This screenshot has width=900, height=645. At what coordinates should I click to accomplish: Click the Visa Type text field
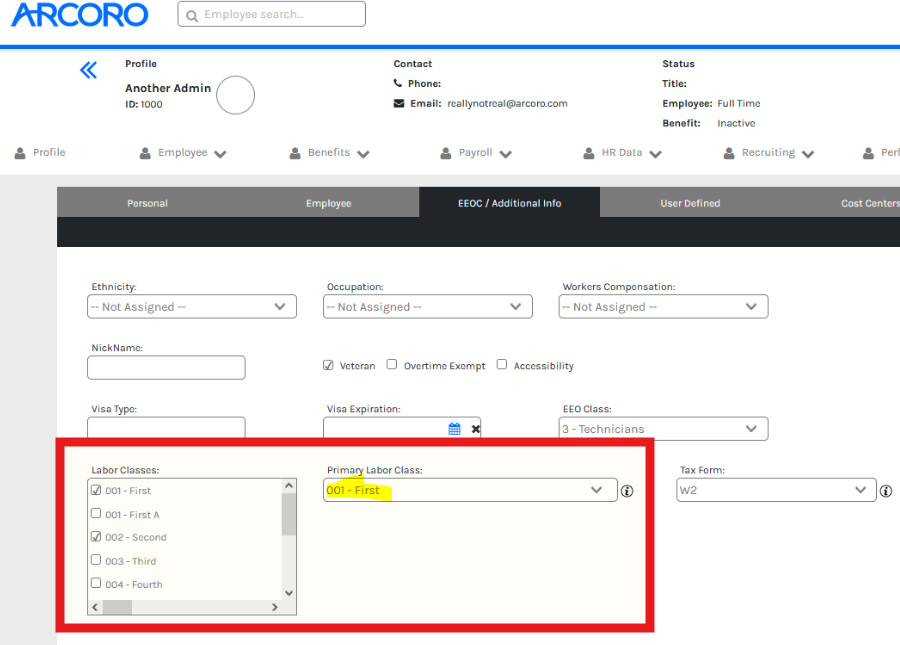pyautogui.click(x=166, y=428)
